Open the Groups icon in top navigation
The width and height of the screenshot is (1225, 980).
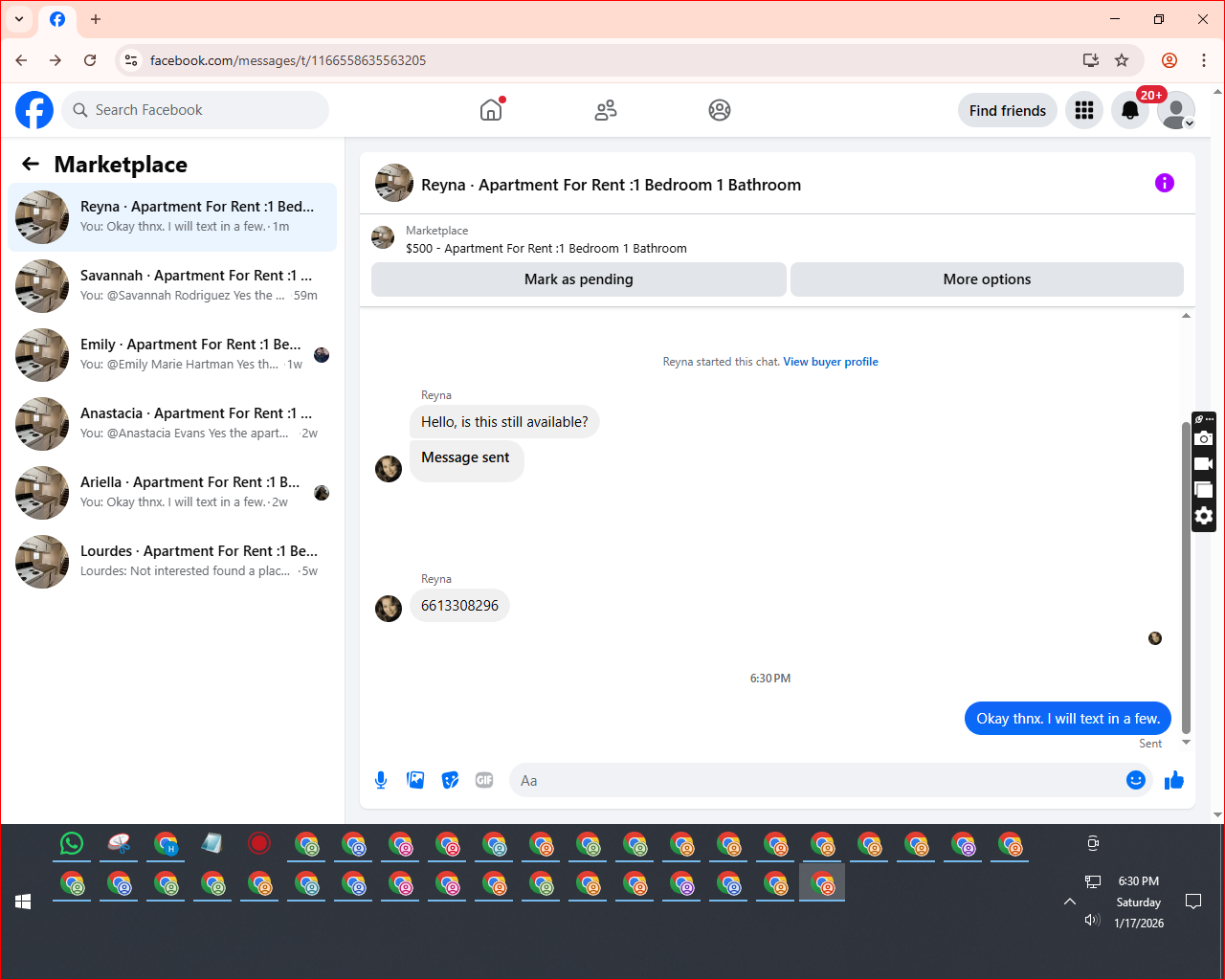click(x=720, y=110)
